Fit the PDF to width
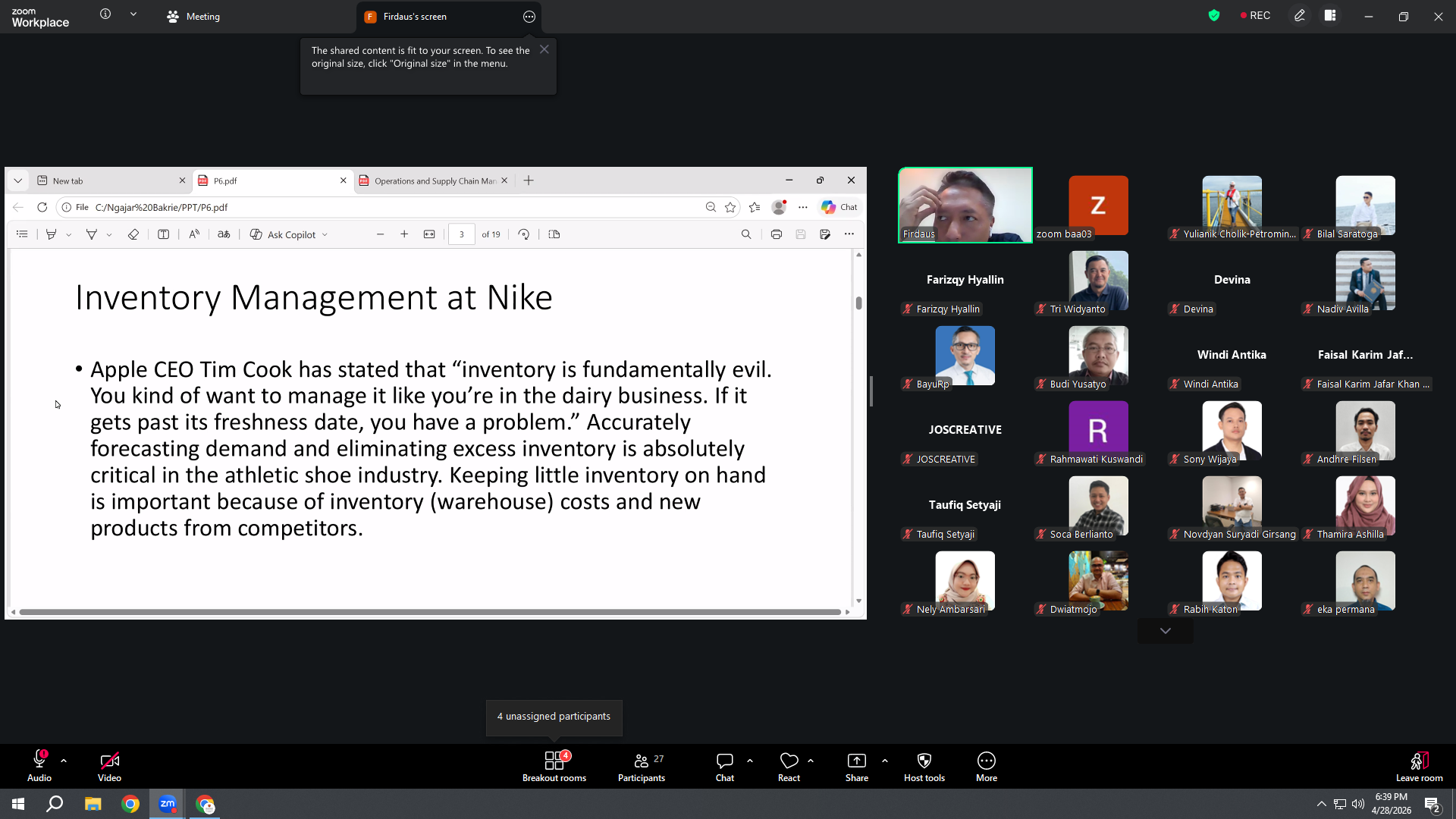Image resolution: width=1456 pixels, height=819 pixels. (429, 234)
